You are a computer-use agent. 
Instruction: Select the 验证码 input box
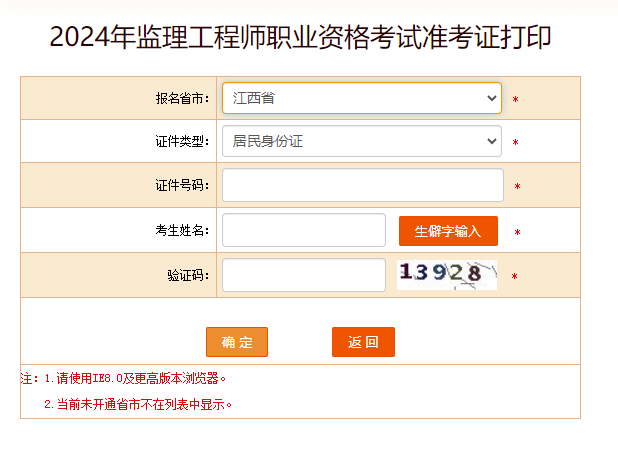pos(303,275)
